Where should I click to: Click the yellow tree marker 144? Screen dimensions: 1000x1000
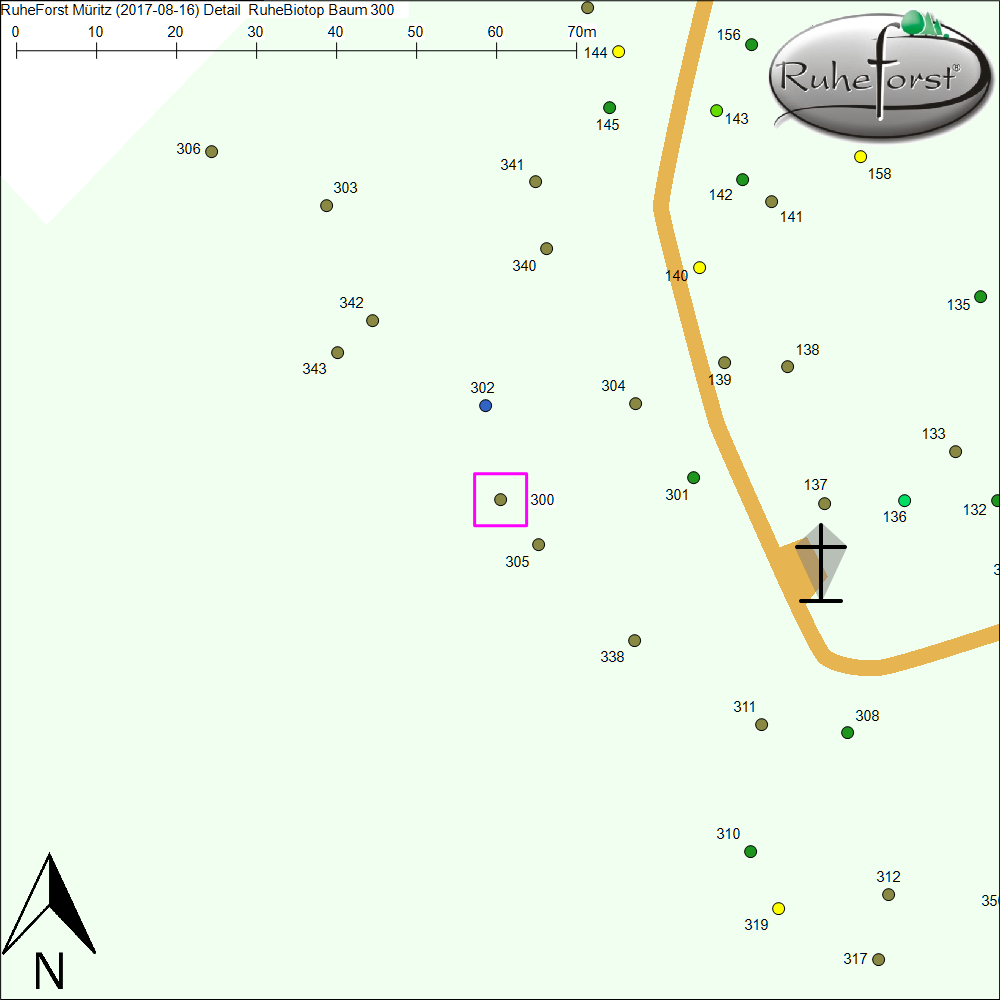click(618, 52)
